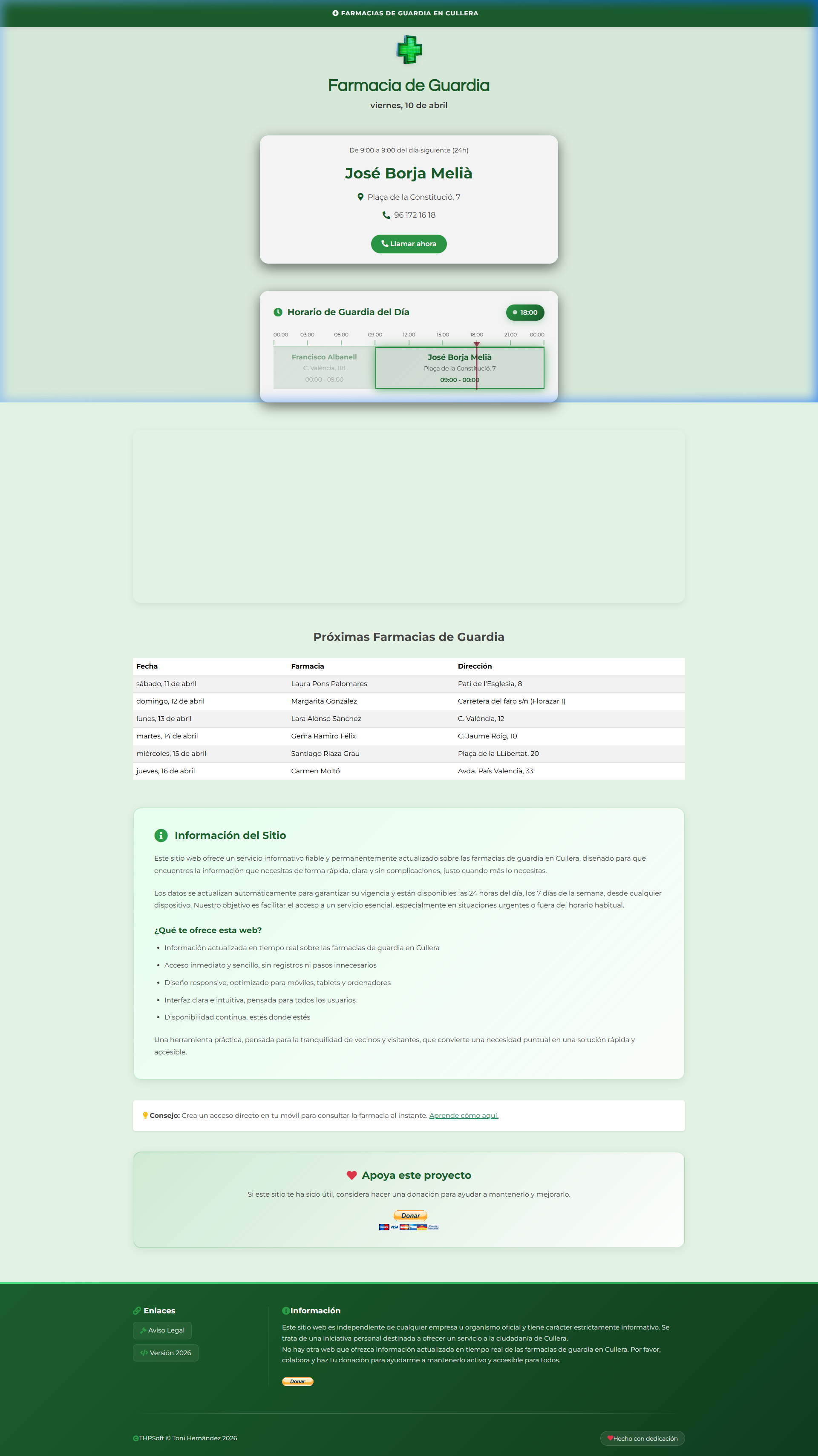Open the Versión 2026 footer link
Image resolution: width=818 pixels, height=1456 pixels.
point(166,1353)
